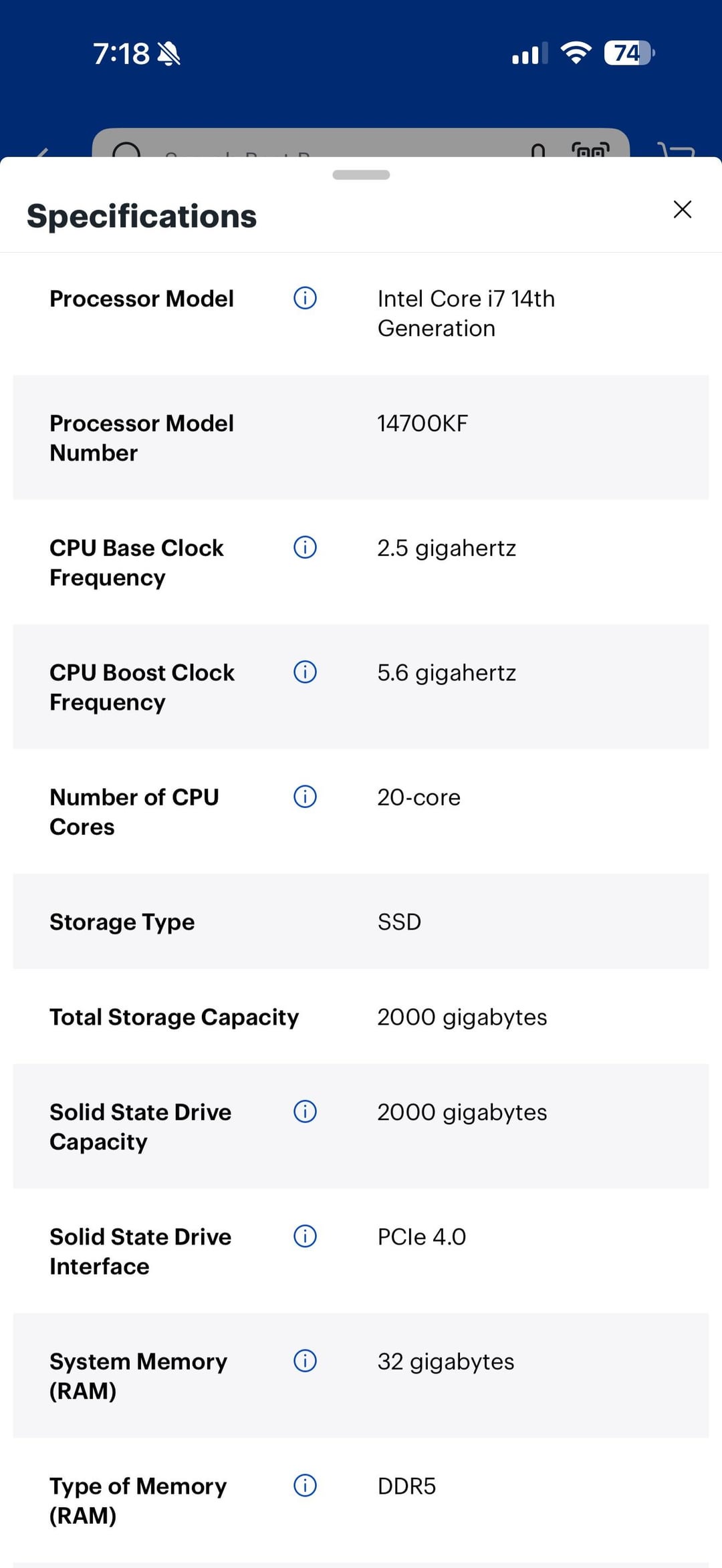Select the Storage Type row
The height and width of the screenshot is (1568, 722).
361,922
